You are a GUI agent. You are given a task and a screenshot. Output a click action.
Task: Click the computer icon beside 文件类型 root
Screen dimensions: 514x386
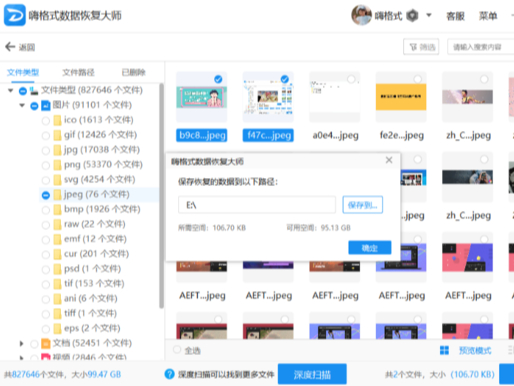[x=34, y=90]
